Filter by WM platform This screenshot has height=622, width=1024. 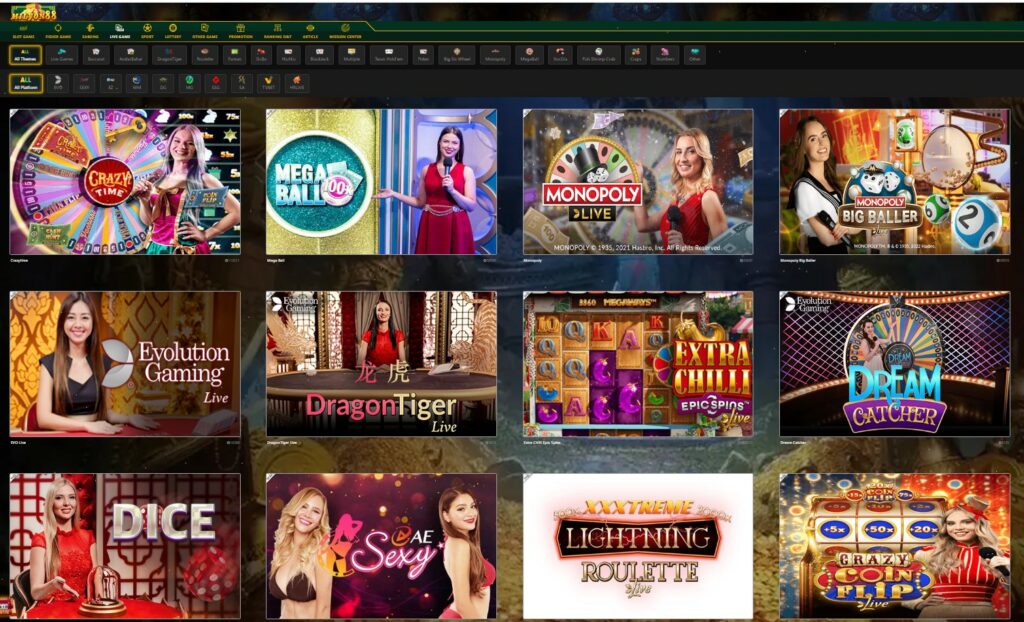pos(136,83)
